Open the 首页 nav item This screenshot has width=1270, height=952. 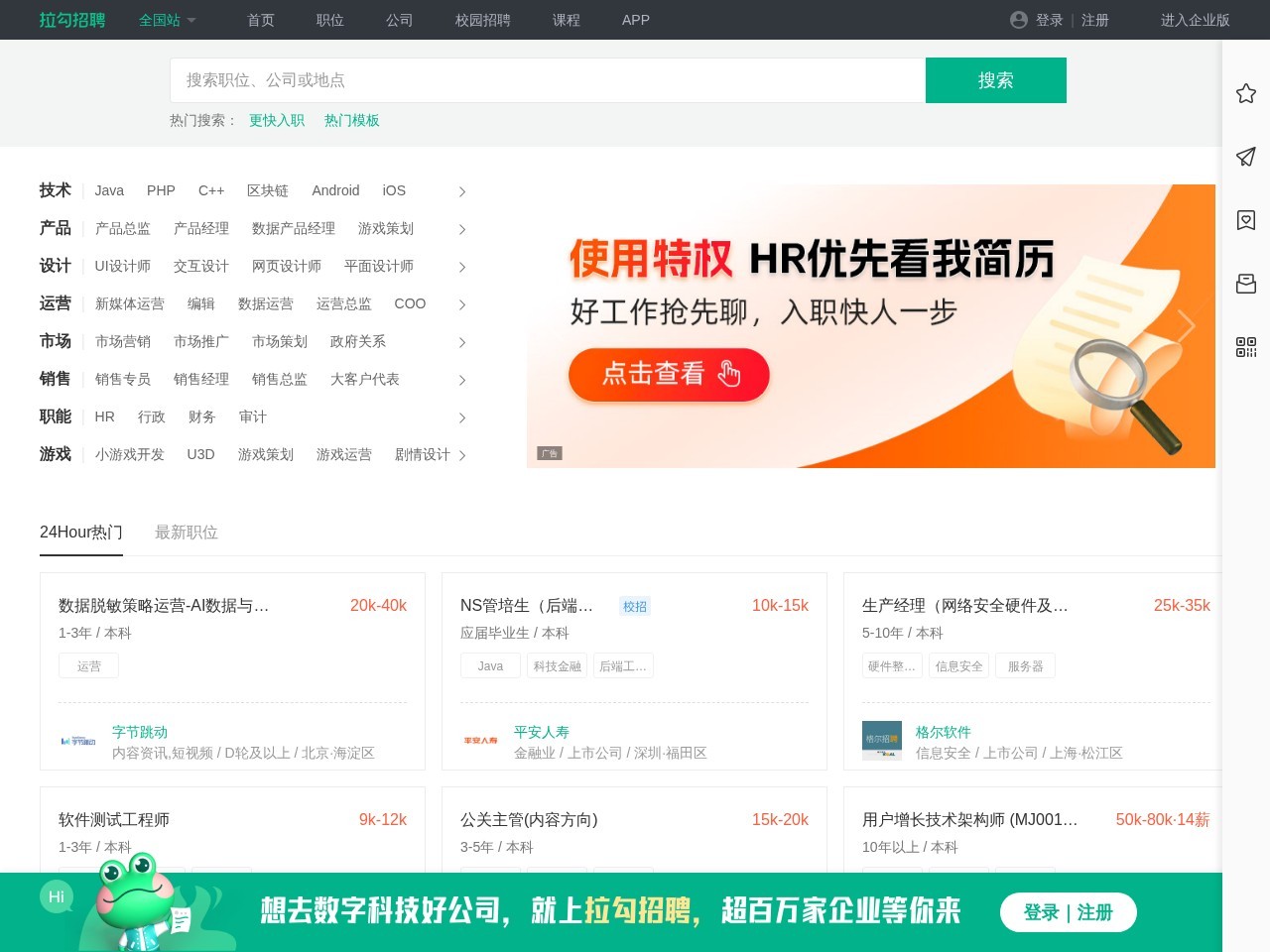[261, 20]
